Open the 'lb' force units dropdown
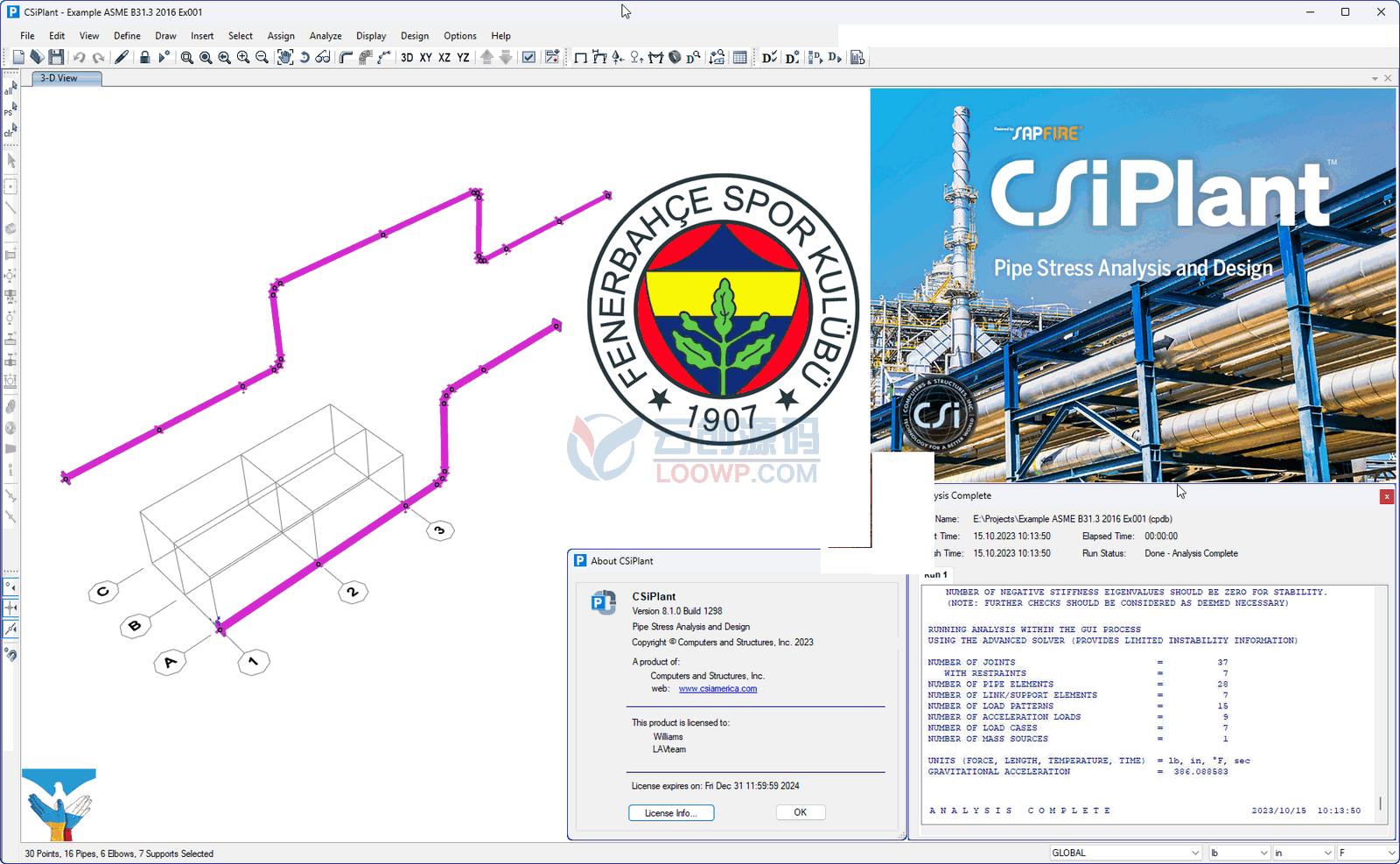Image resolution: width=1400 pixels, height=864 pixels. (x=1239, y=853)
